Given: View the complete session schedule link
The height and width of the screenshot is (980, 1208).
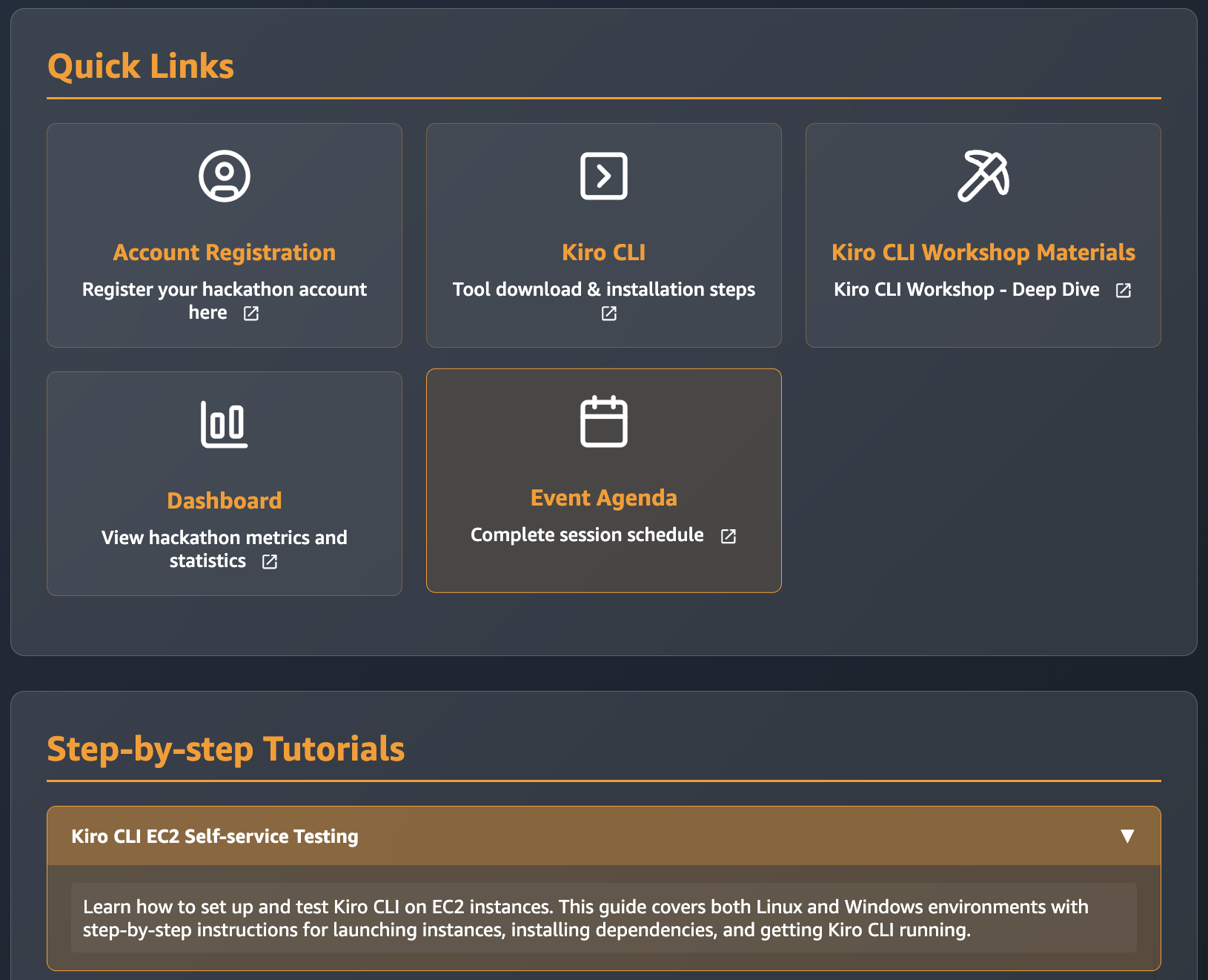Looking at the screenshot, I should pyautogui.click(x=586, y=534).
